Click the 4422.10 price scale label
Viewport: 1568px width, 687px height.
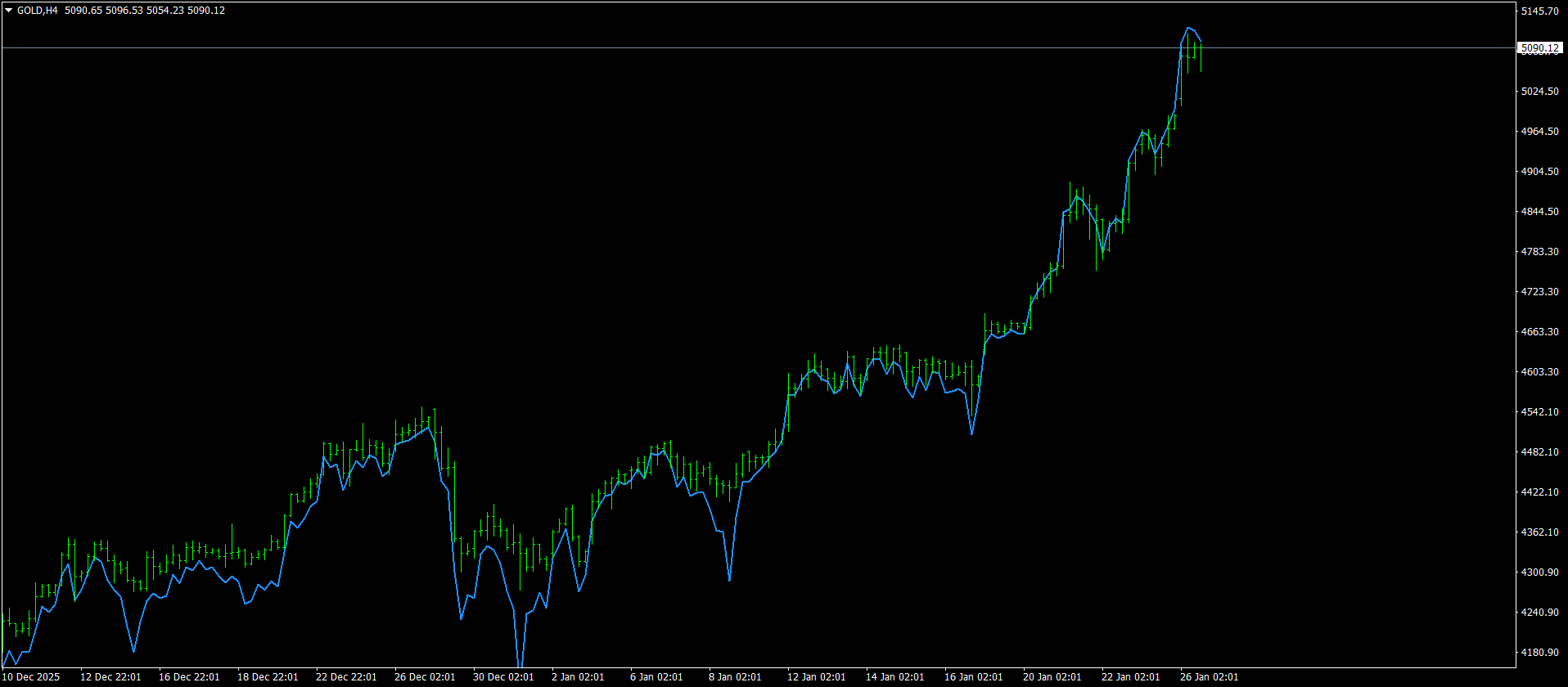[x=1539, y=492]
